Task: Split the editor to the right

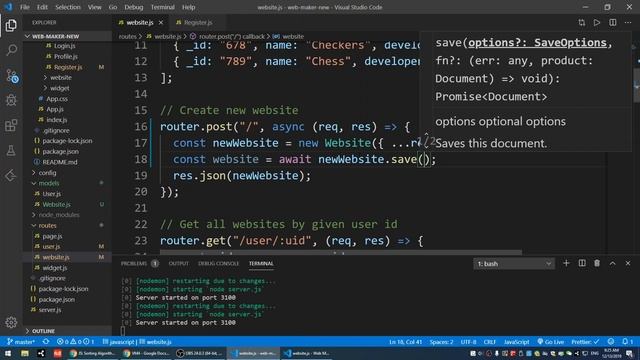Action: (x=613, y=23)
